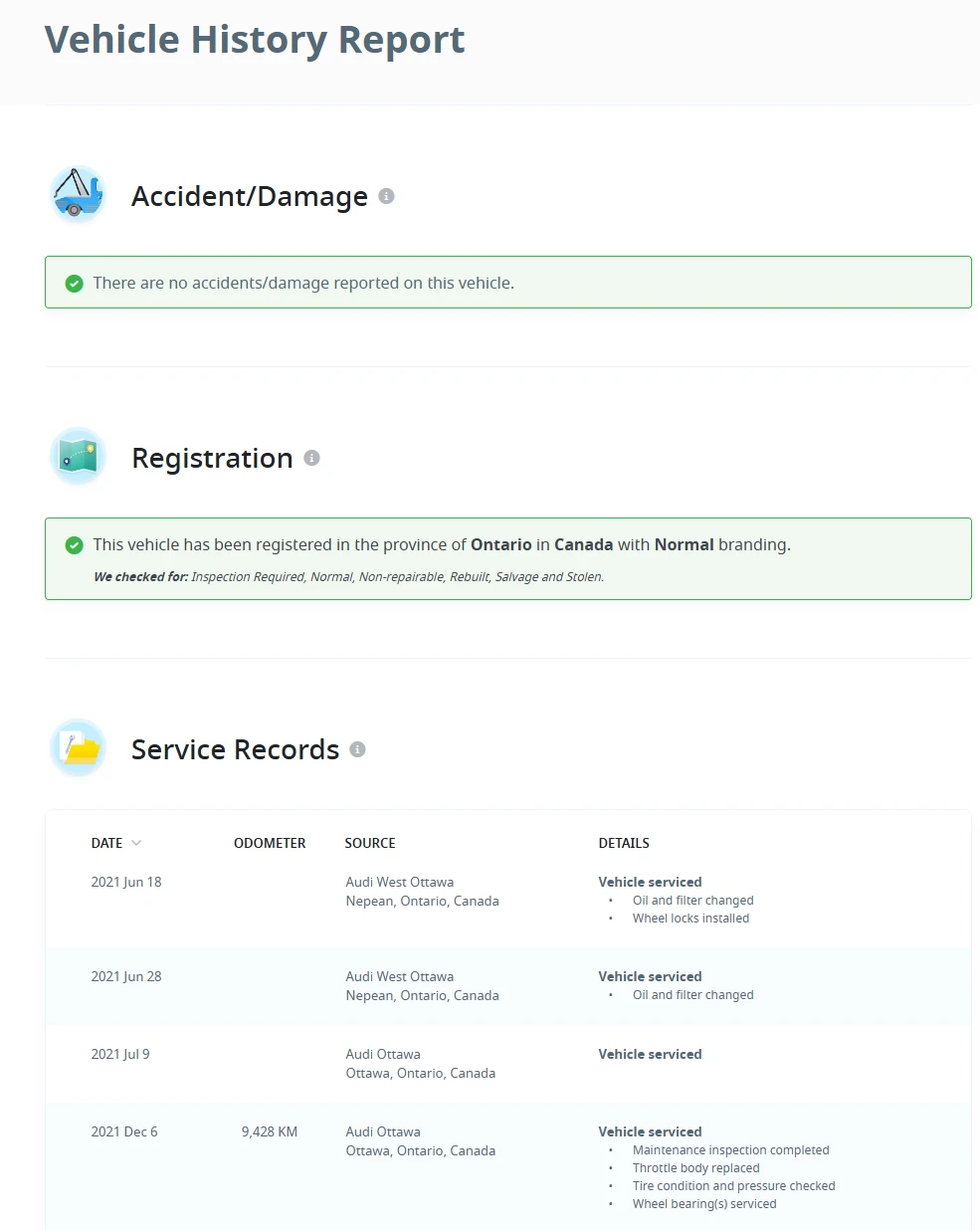Click Wheel locks installed detail
980x1230 pixels.
pos(691,919)
